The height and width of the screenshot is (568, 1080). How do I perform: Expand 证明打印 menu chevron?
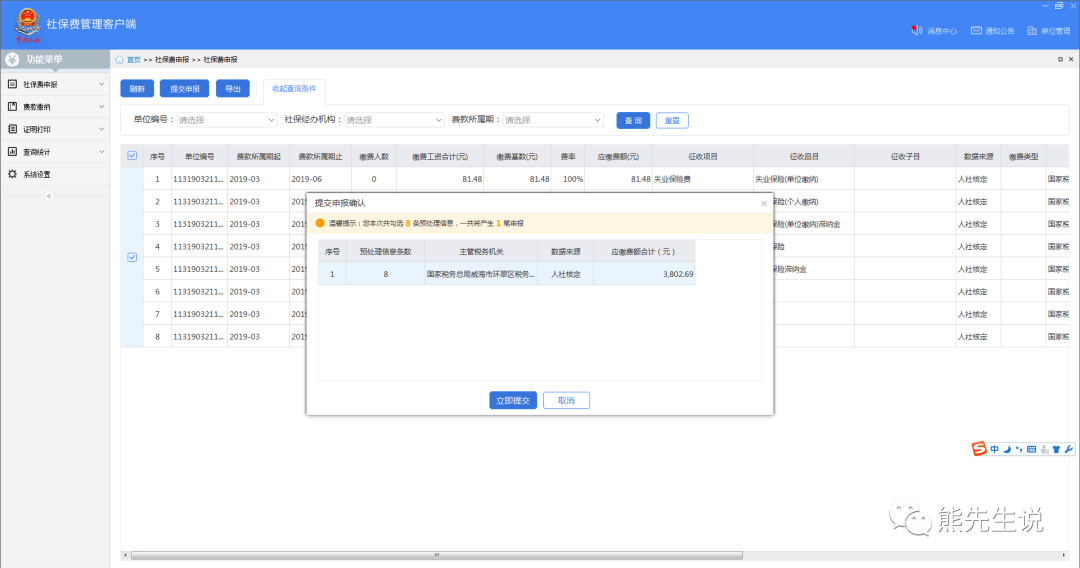tap(102, 129)
